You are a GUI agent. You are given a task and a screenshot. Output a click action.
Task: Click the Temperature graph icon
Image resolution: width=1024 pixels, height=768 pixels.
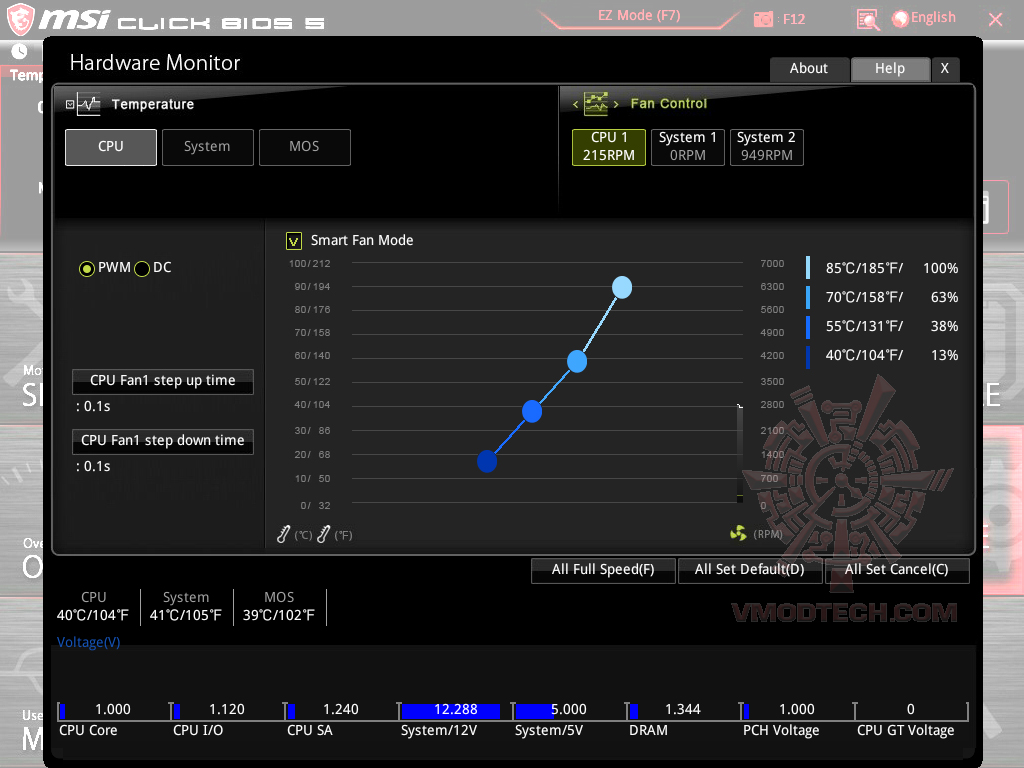(88, 104)
